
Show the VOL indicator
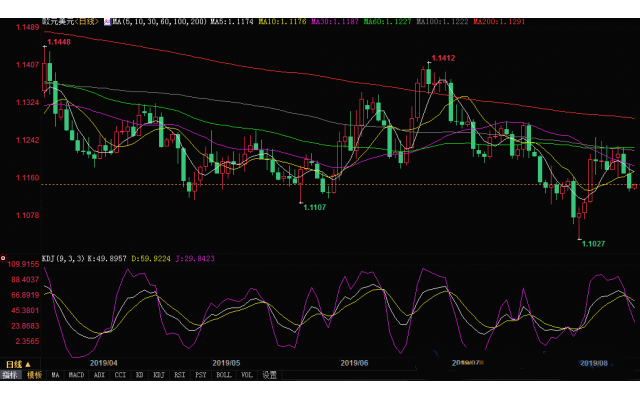(x=246, y=375)
